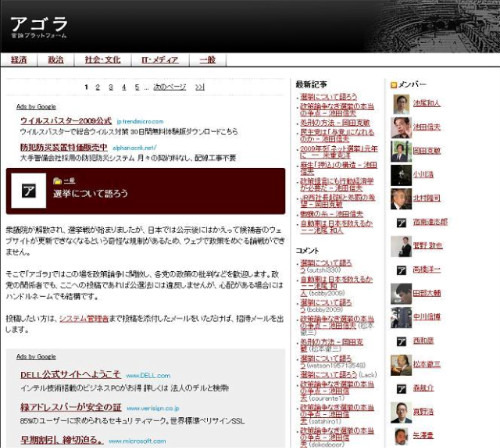Open the 経済 category tab
Viewport: 500px width, 448px height.
pos(19,60)
